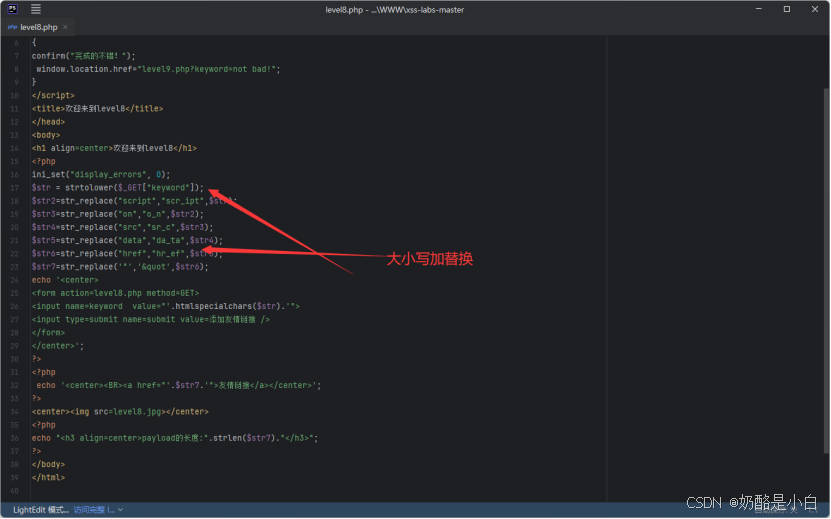Click the LightEdit mode status bar label
Viewport: 831px width, 519px height.
pos(41,510)
